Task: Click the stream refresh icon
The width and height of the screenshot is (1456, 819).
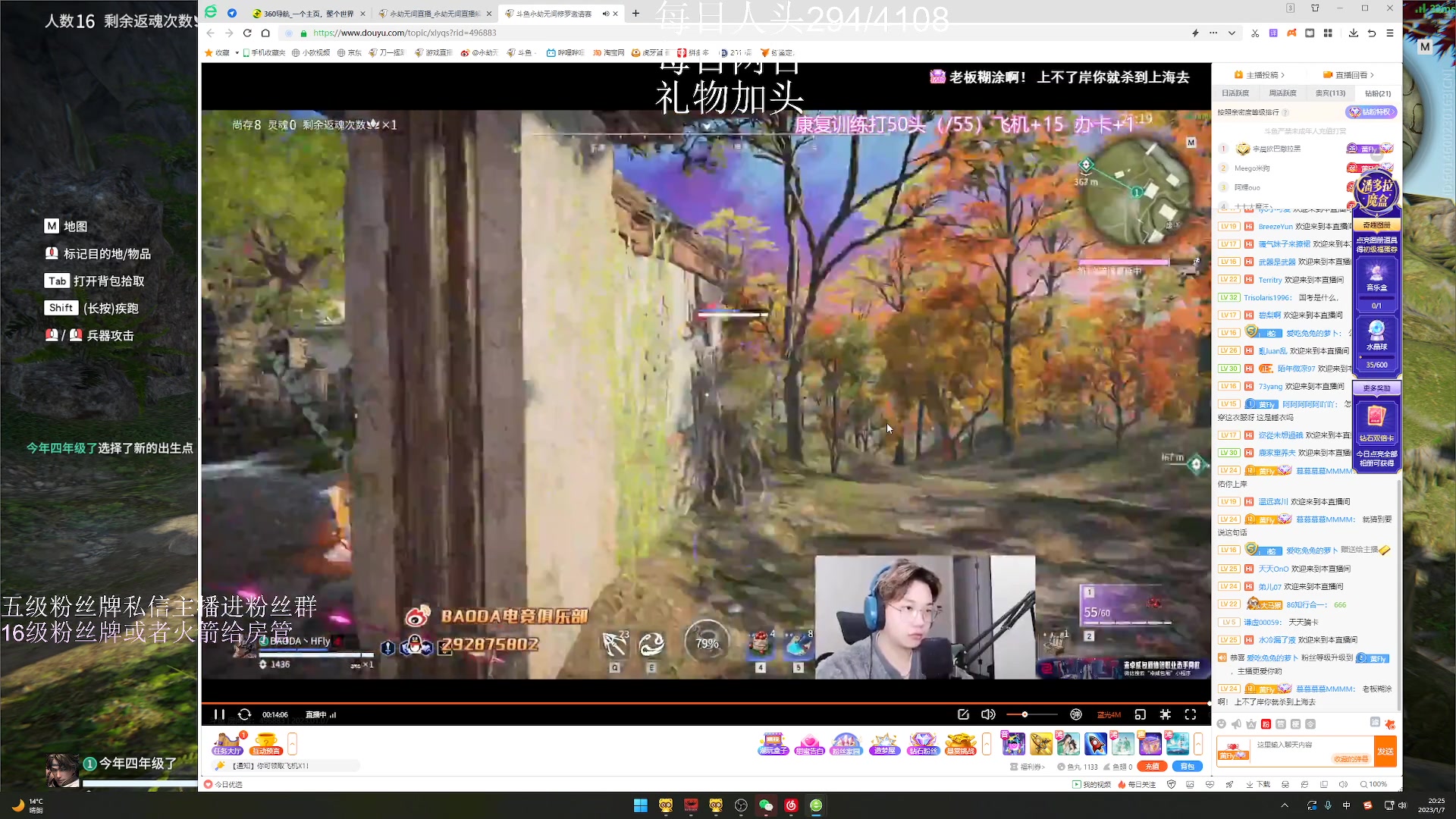Action: point(244,714)
